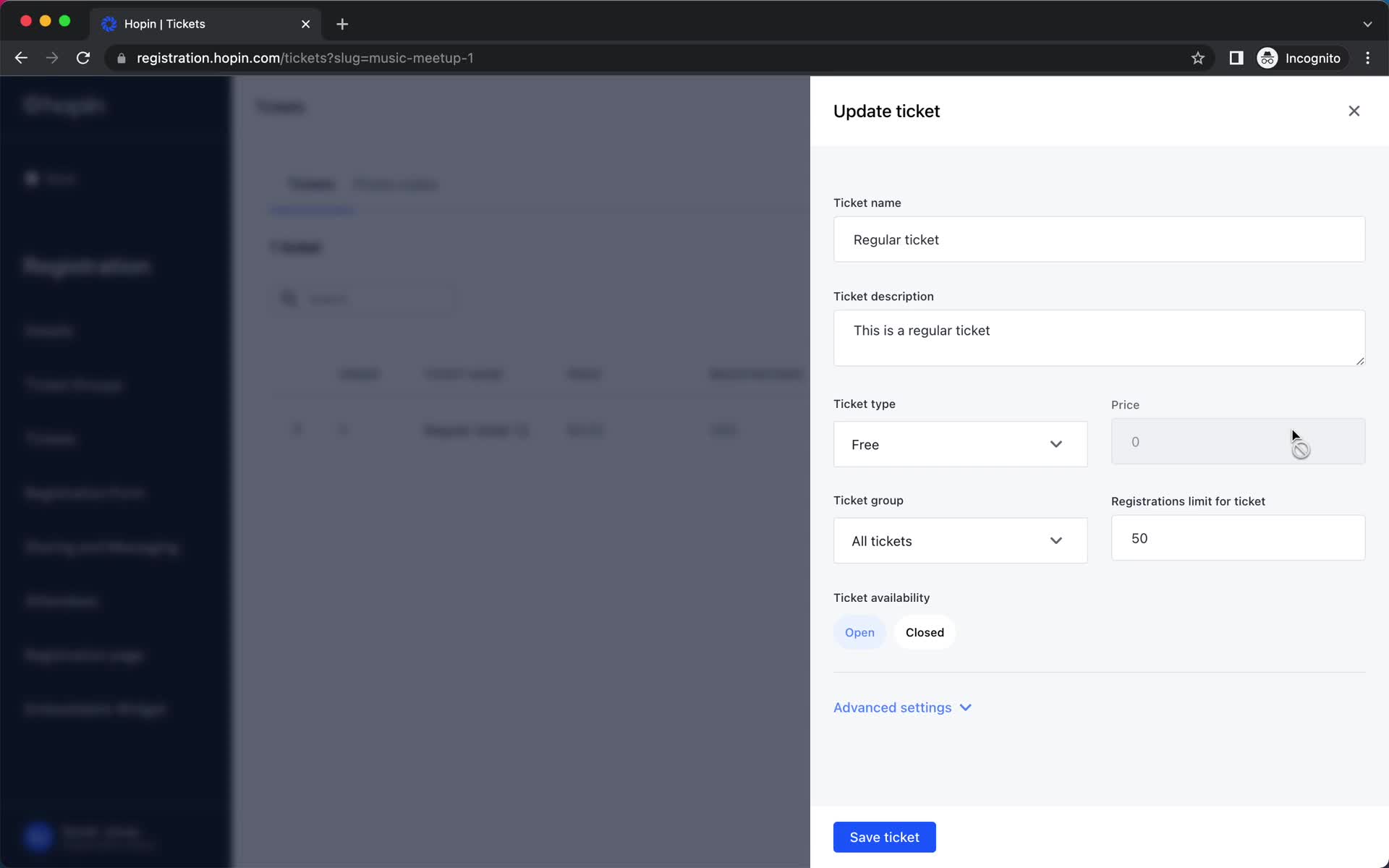1389x868 pixels.
Task: Open the Ticket group dropdown showing All tickets
Action: [960, 540]
